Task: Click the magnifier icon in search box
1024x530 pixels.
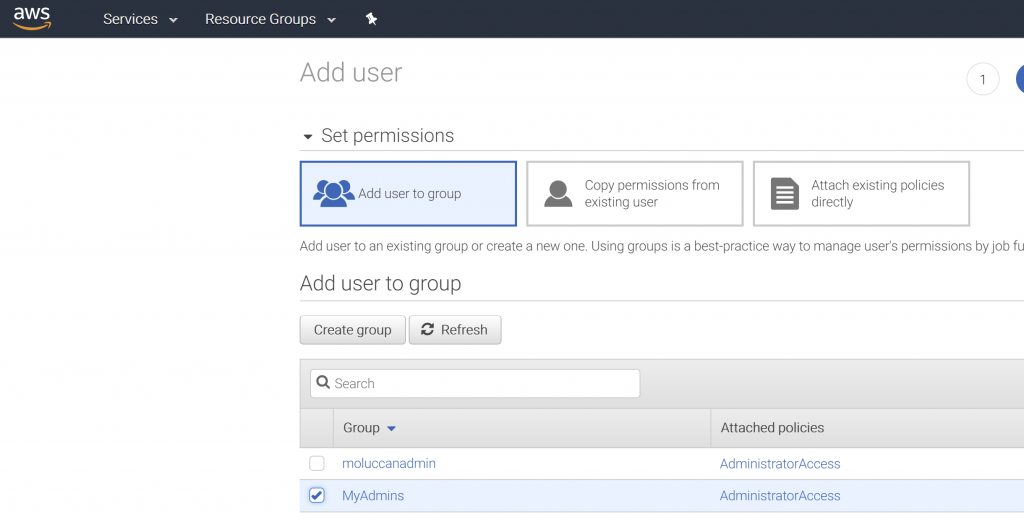Action: (x=323, y=382)
